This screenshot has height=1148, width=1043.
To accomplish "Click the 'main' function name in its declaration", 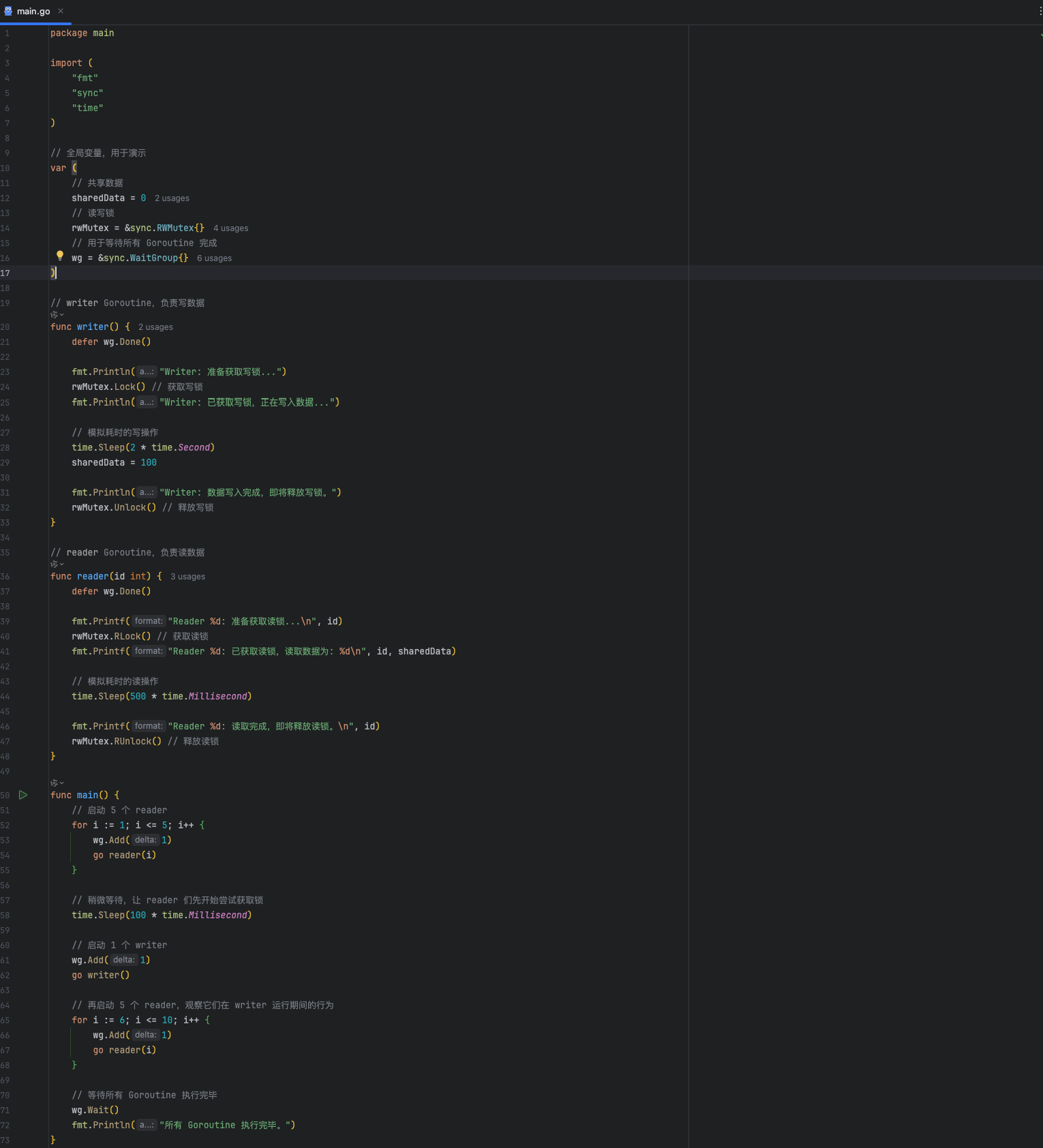I will [87, 796].
